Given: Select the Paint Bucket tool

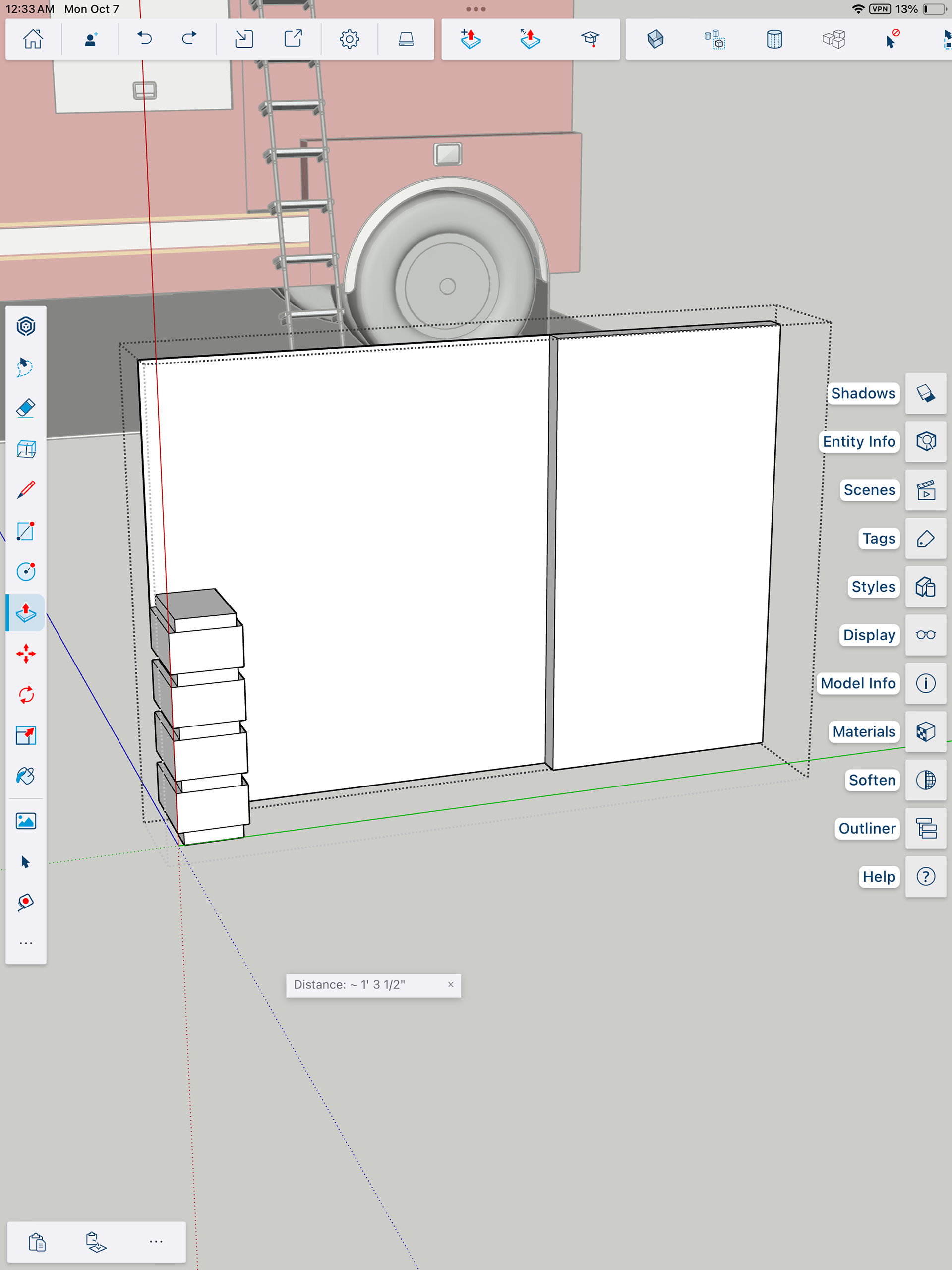Looking at the screenshot, I should pyautogui.click(x=26, y=776).
